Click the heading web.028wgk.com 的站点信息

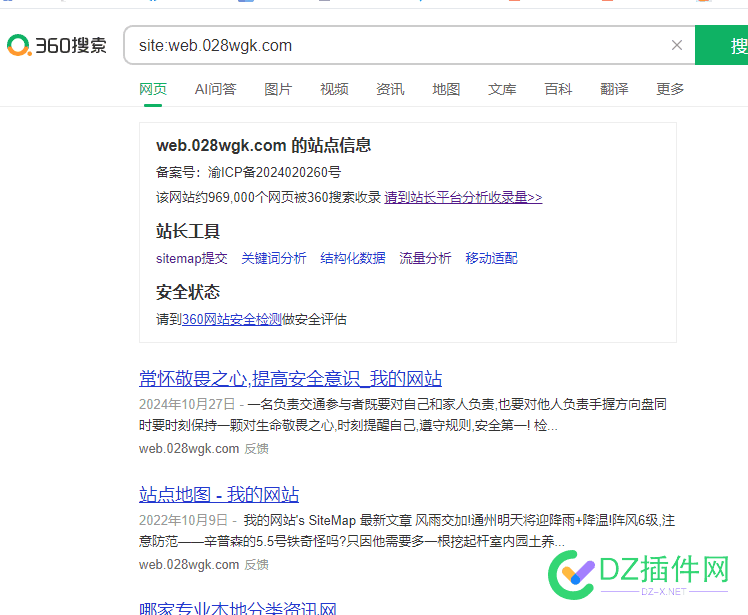point(263,145)
